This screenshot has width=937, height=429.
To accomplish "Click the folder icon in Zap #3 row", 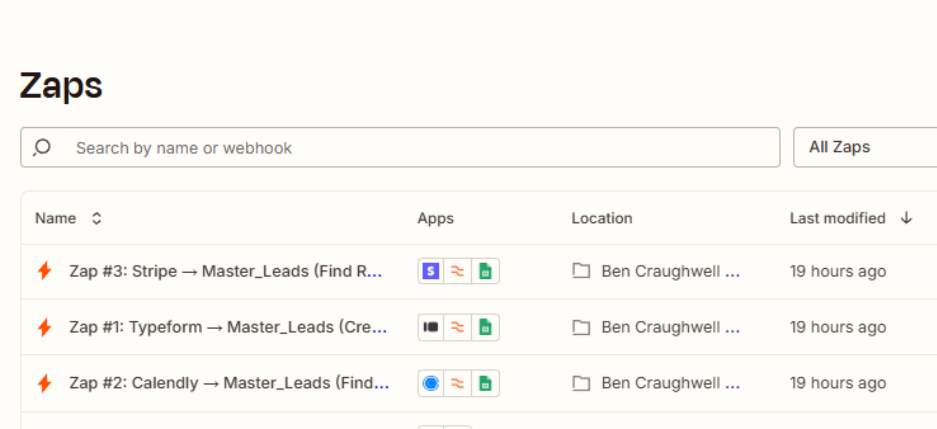I will coord(581,272).
